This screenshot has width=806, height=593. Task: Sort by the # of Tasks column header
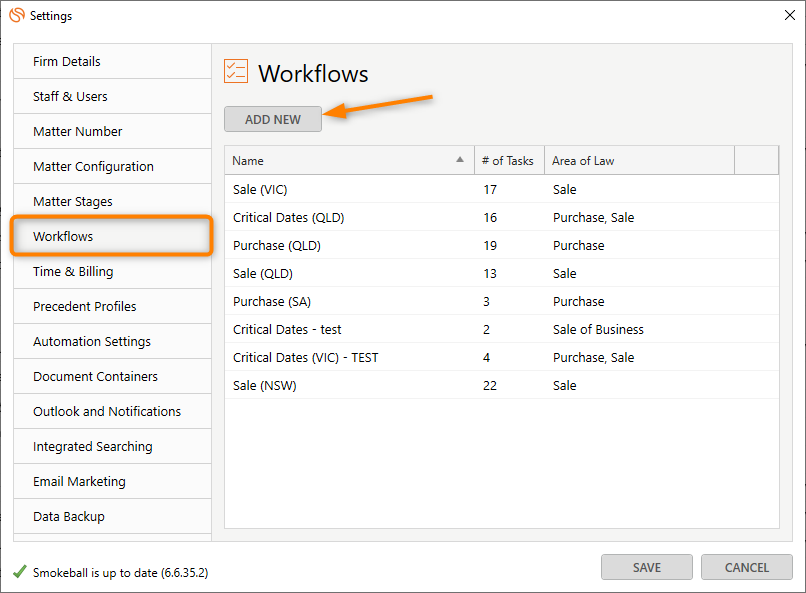507,160
